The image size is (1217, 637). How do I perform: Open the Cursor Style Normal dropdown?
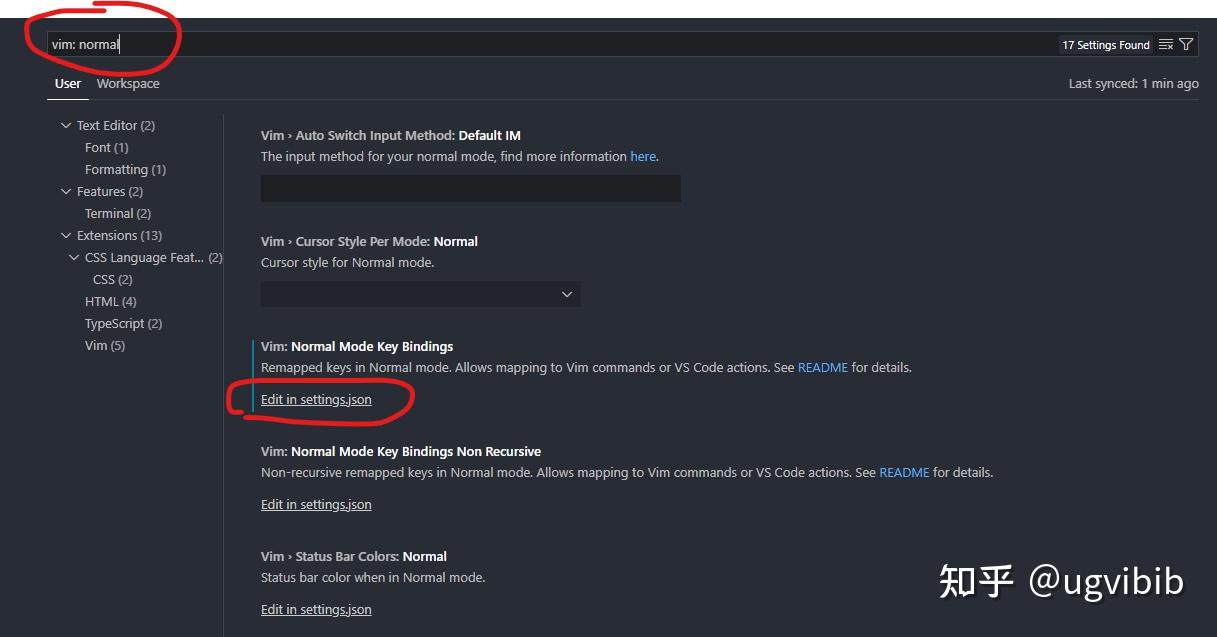pyautogui.click(x=420, y=294)
